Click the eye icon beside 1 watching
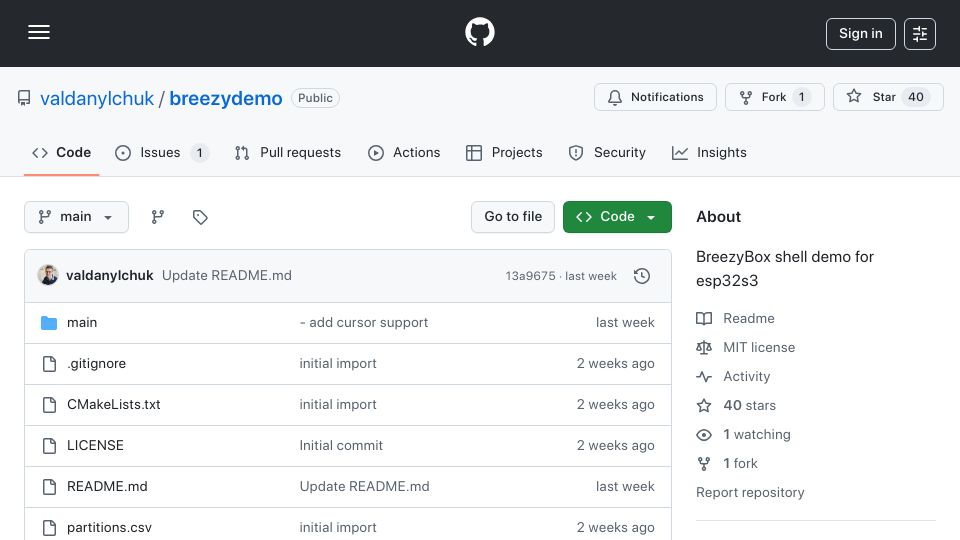The width and height of the screenshot is (960, 540). [x=704, y=435]
